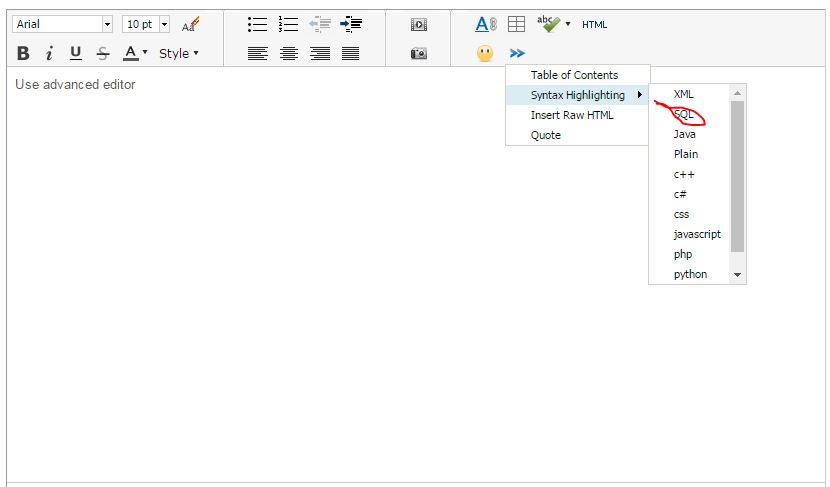Select python syntax highlighting
Image resolution: width=830 pixels, height=487 pixels.
pyautogui.click(x=689, y=274)
